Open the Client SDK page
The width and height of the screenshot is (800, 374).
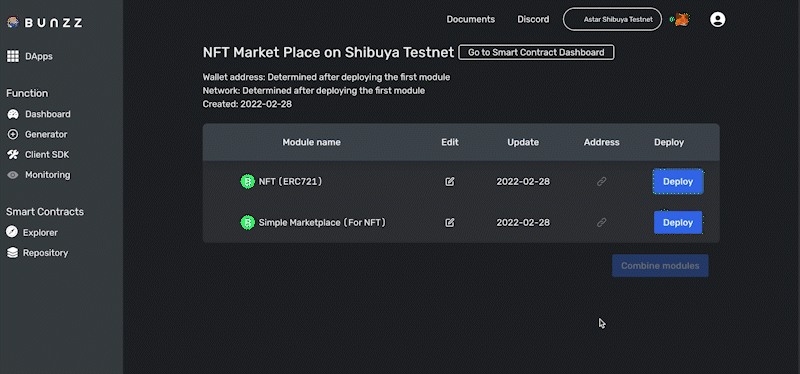pyautogui.click(x=38, y=155)
